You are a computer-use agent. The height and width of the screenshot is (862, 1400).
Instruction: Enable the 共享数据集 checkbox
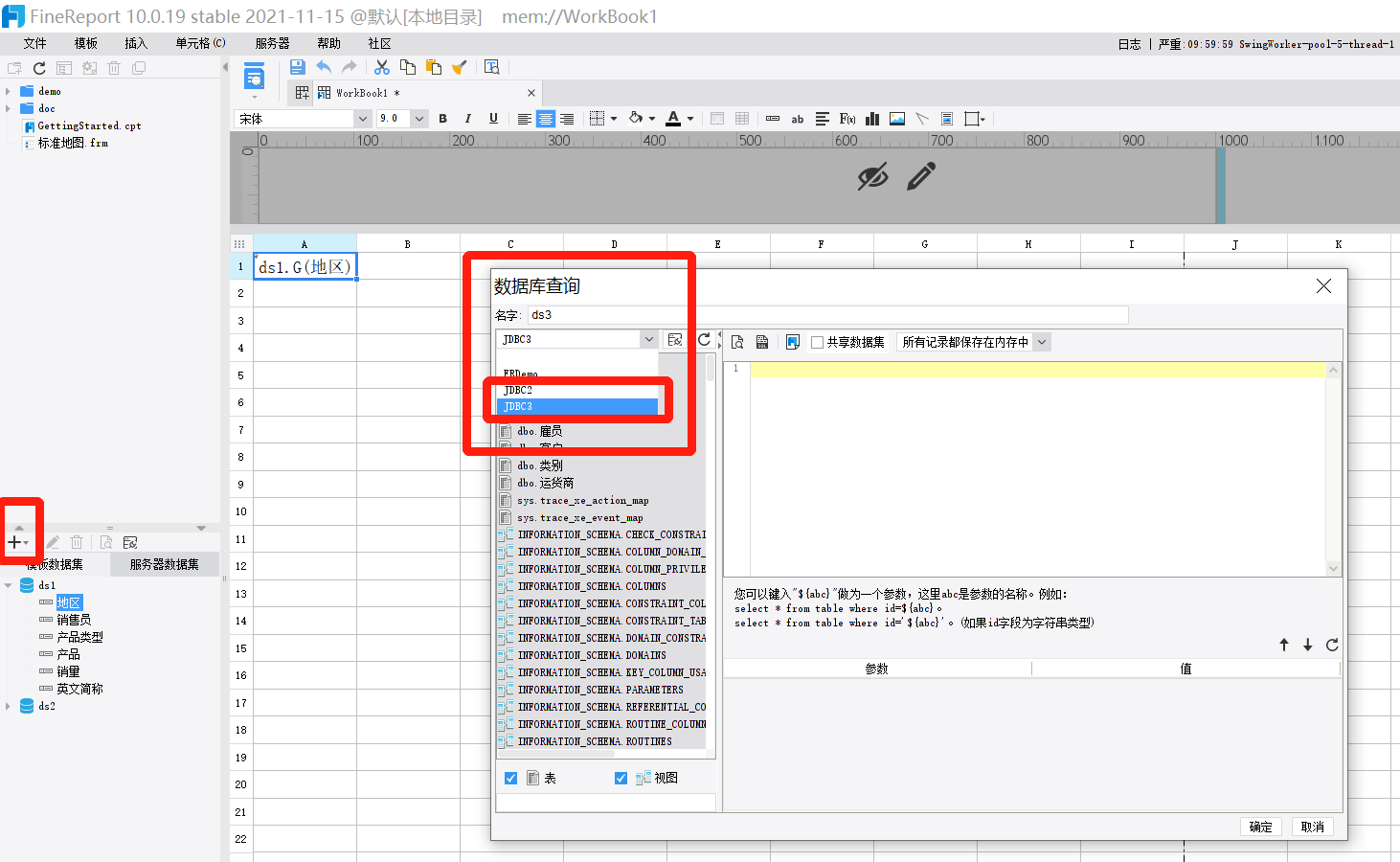pyautogui.click(x=818, y=342)
